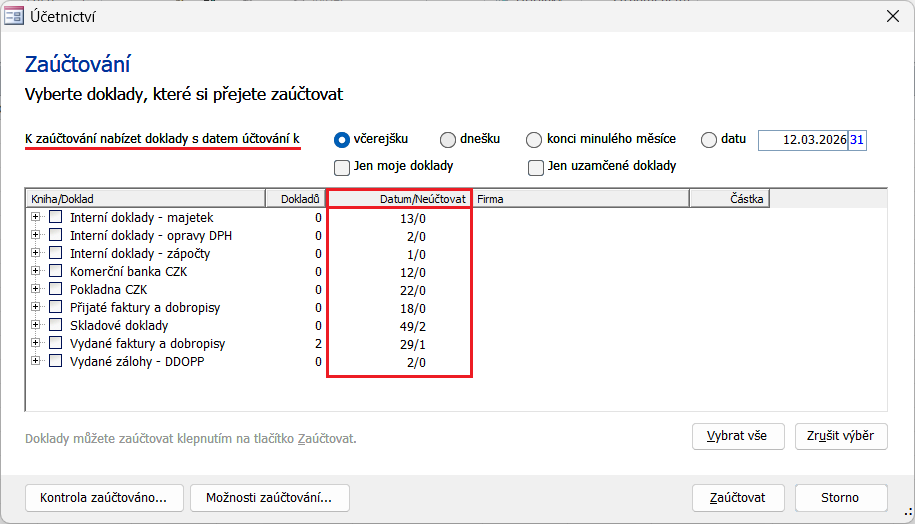
Task: Click the '49/2' value in Skladové doklady row
Action: pyautogui.click(x=413, y=327)
